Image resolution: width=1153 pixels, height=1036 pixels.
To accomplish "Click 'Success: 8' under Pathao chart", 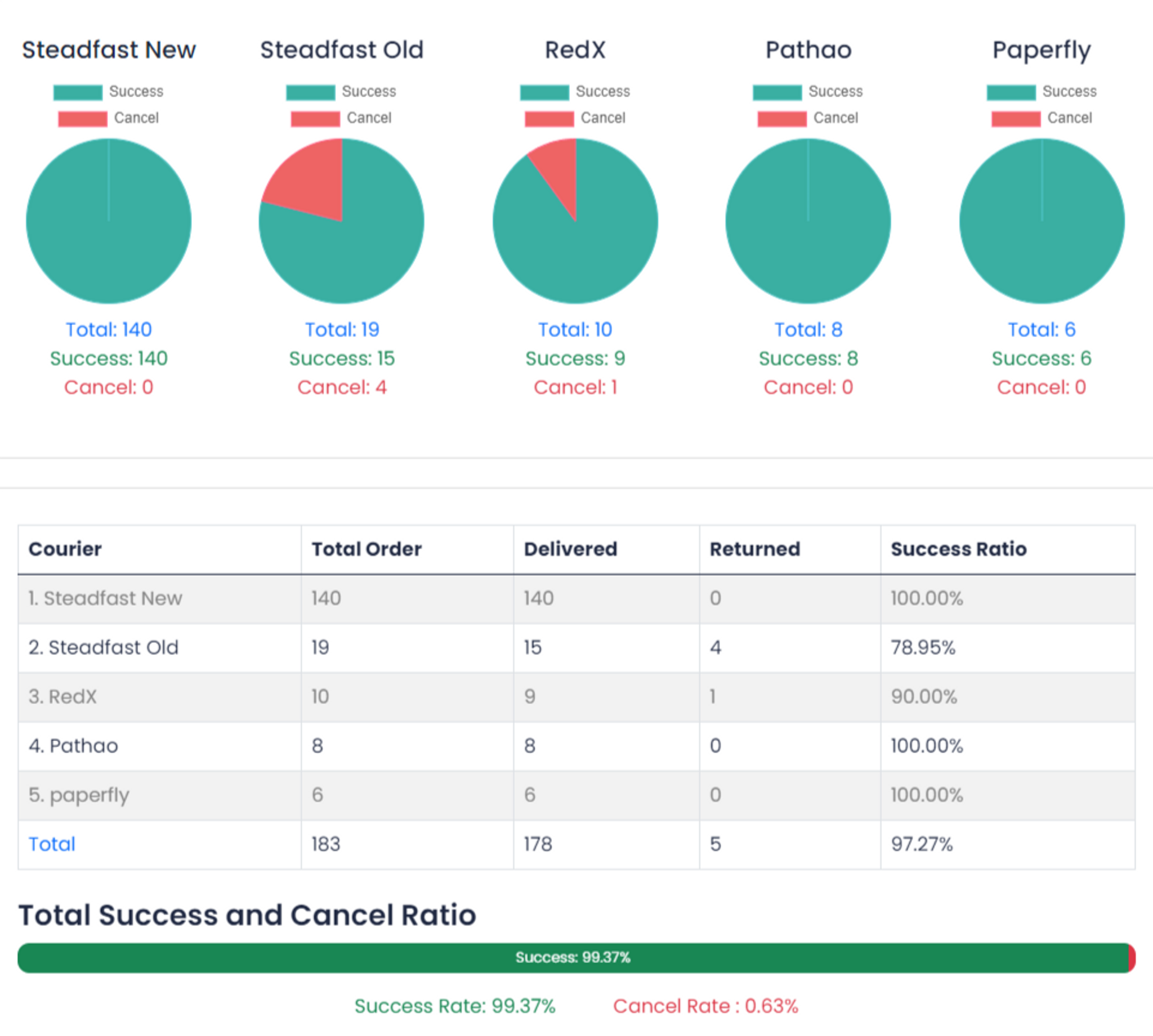I will tap(808, 358).
